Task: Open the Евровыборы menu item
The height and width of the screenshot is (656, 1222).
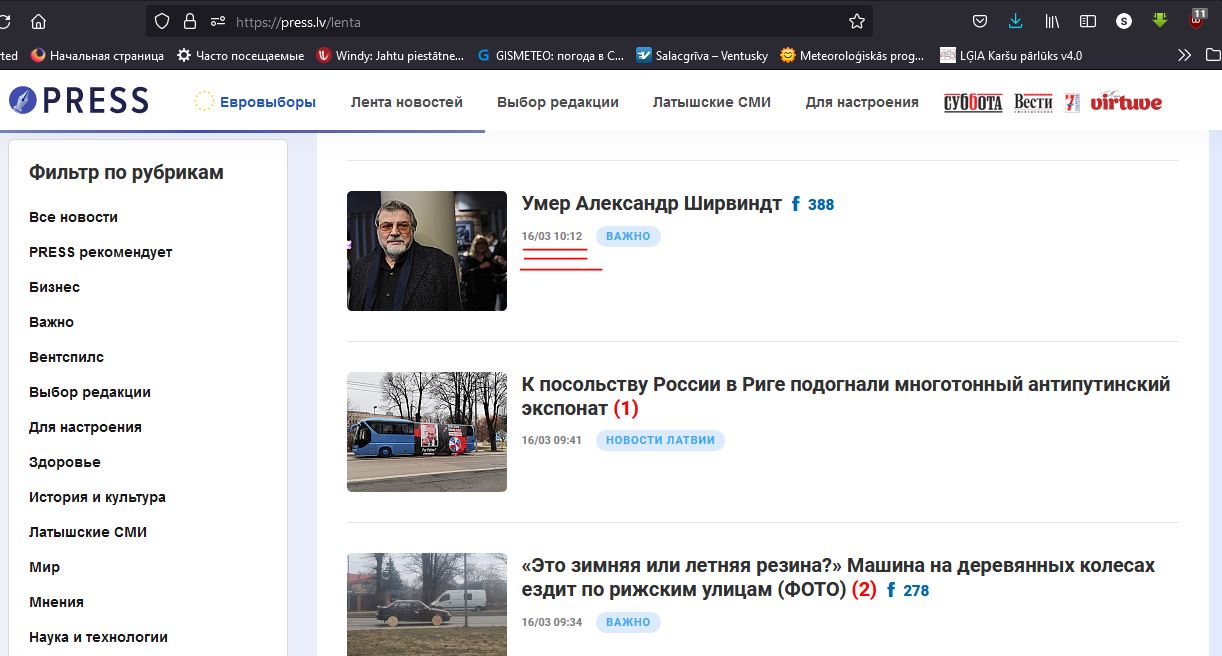Action: tap(255, 101)
